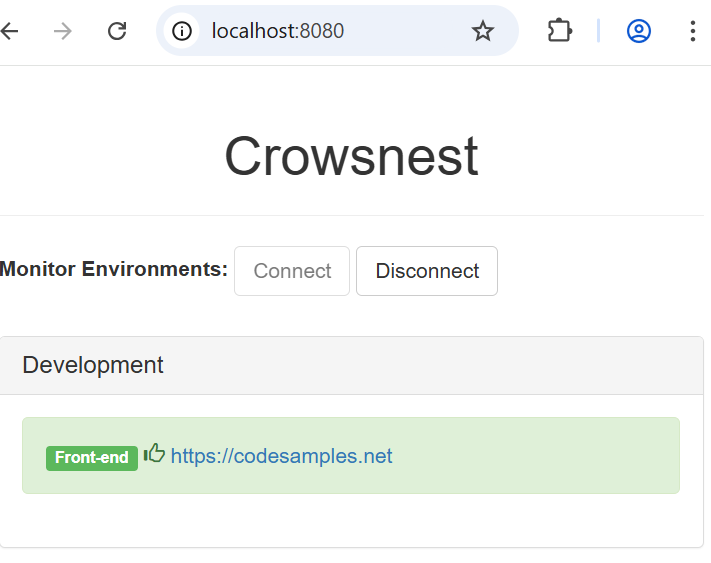Viewport: 711px width, 563px height.
Task: View site information for localhost
Action: pyautogui.click(x=181, y=31)
